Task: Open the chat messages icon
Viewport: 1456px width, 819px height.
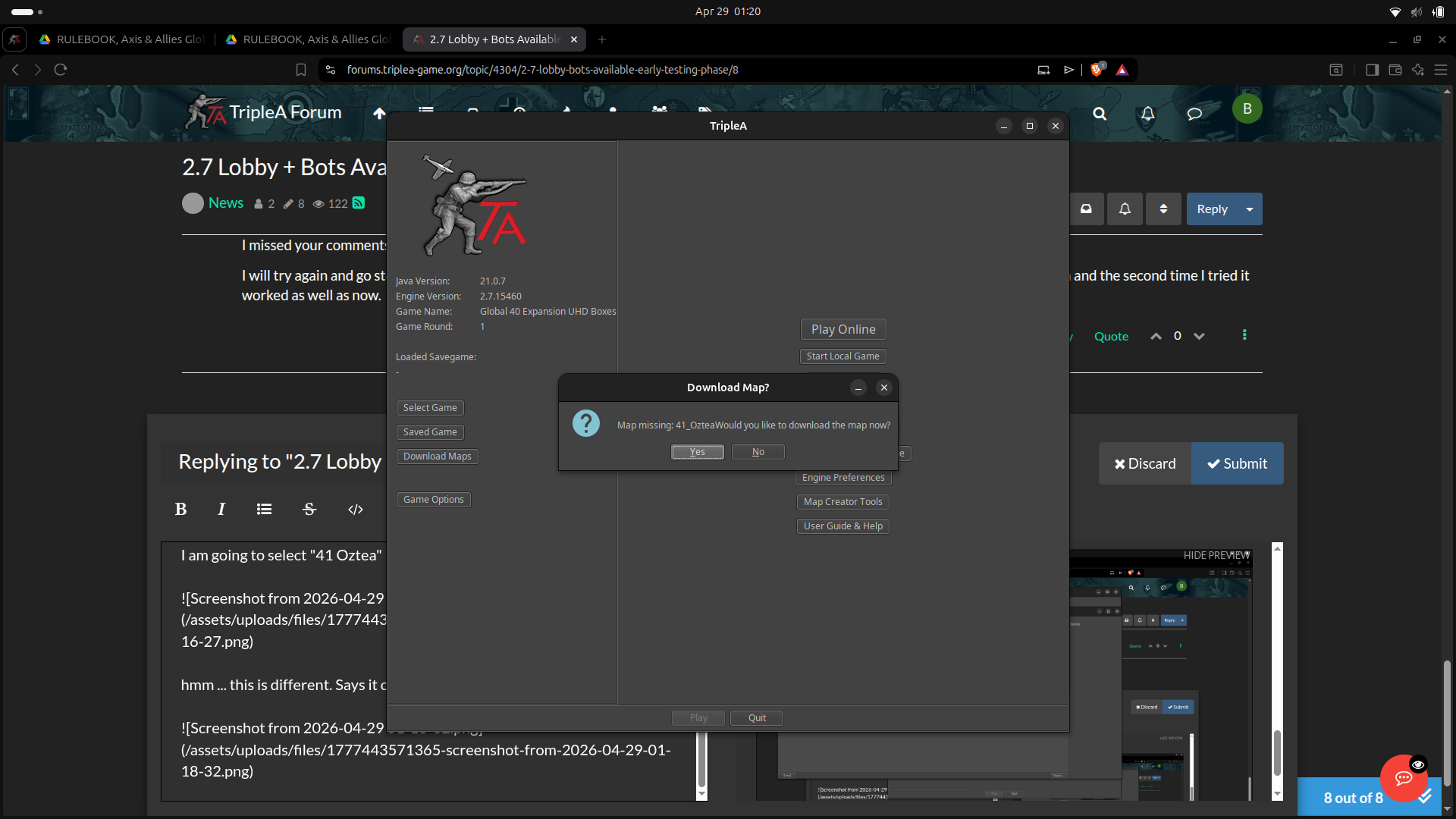Action: pyautogui.click(x=1194, y=114)
